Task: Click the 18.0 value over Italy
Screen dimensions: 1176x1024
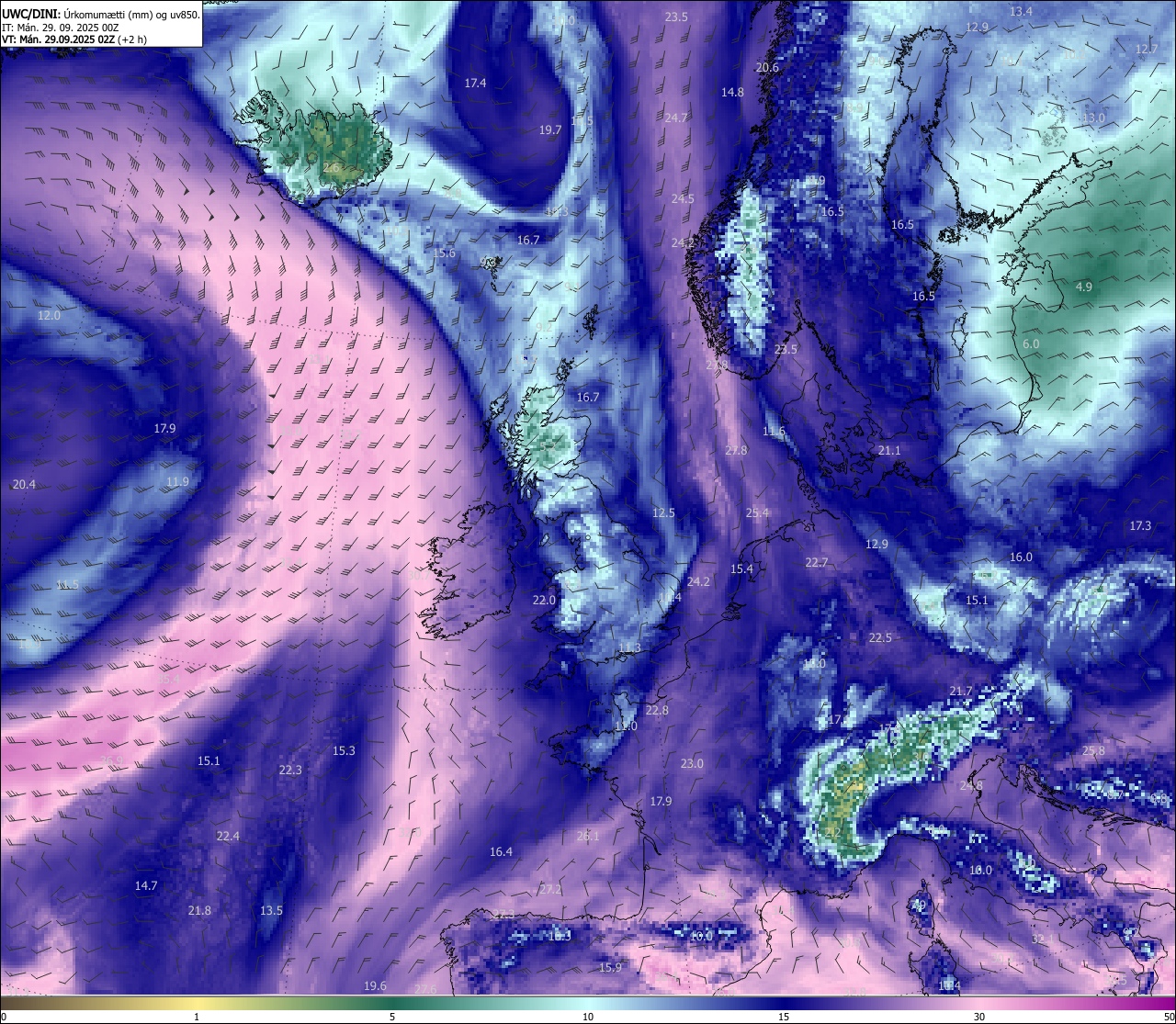Action: click(x=981, y=871)
